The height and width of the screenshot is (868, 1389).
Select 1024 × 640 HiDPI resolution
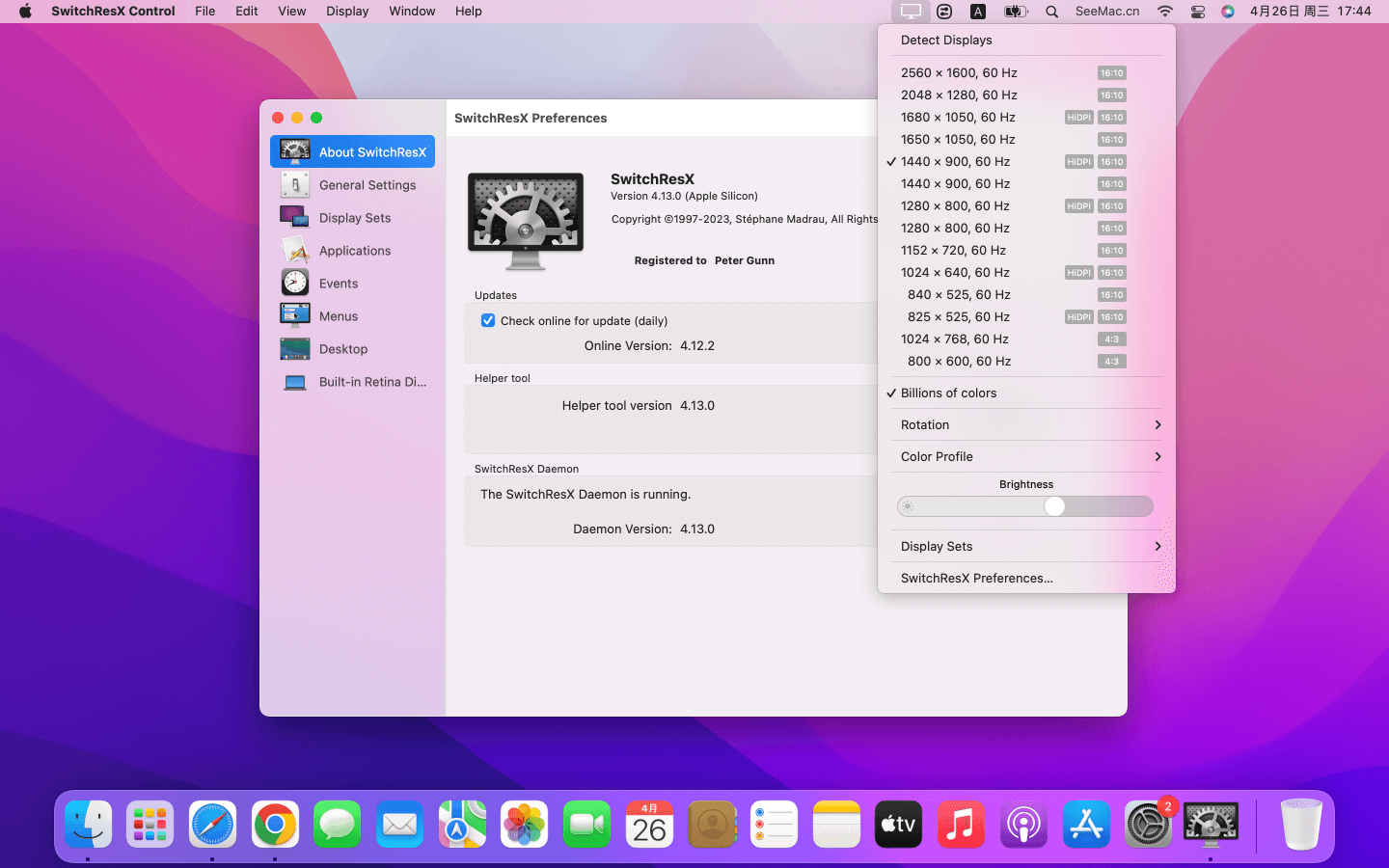point(1026,272)
